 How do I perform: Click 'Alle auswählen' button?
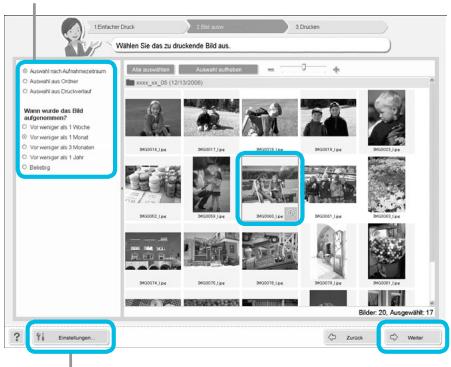(x=151, y=69)
